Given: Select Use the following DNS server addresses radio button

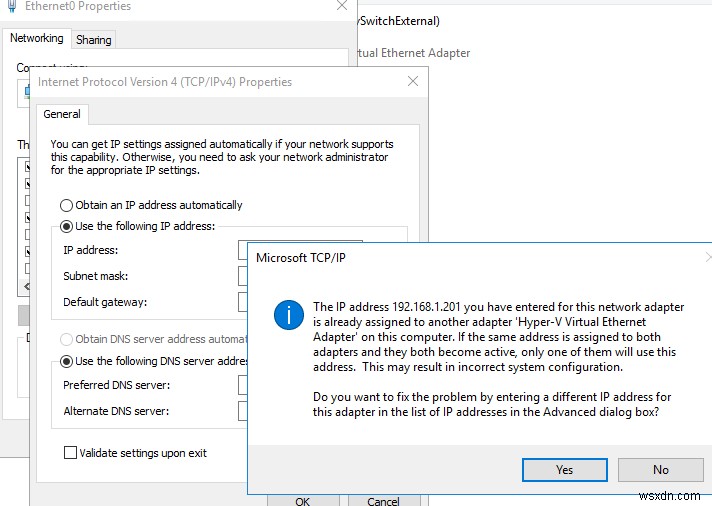Looking at the screenshot, I should pos(66,362).
